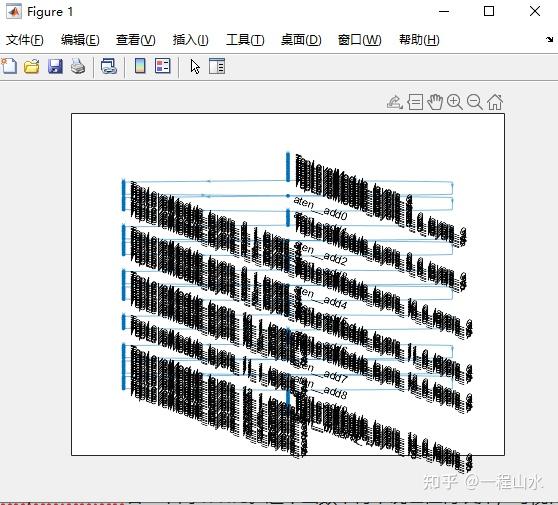Open the 桌面(D) menu
This screenshot has width=558, height=505.
pos(301,40)
